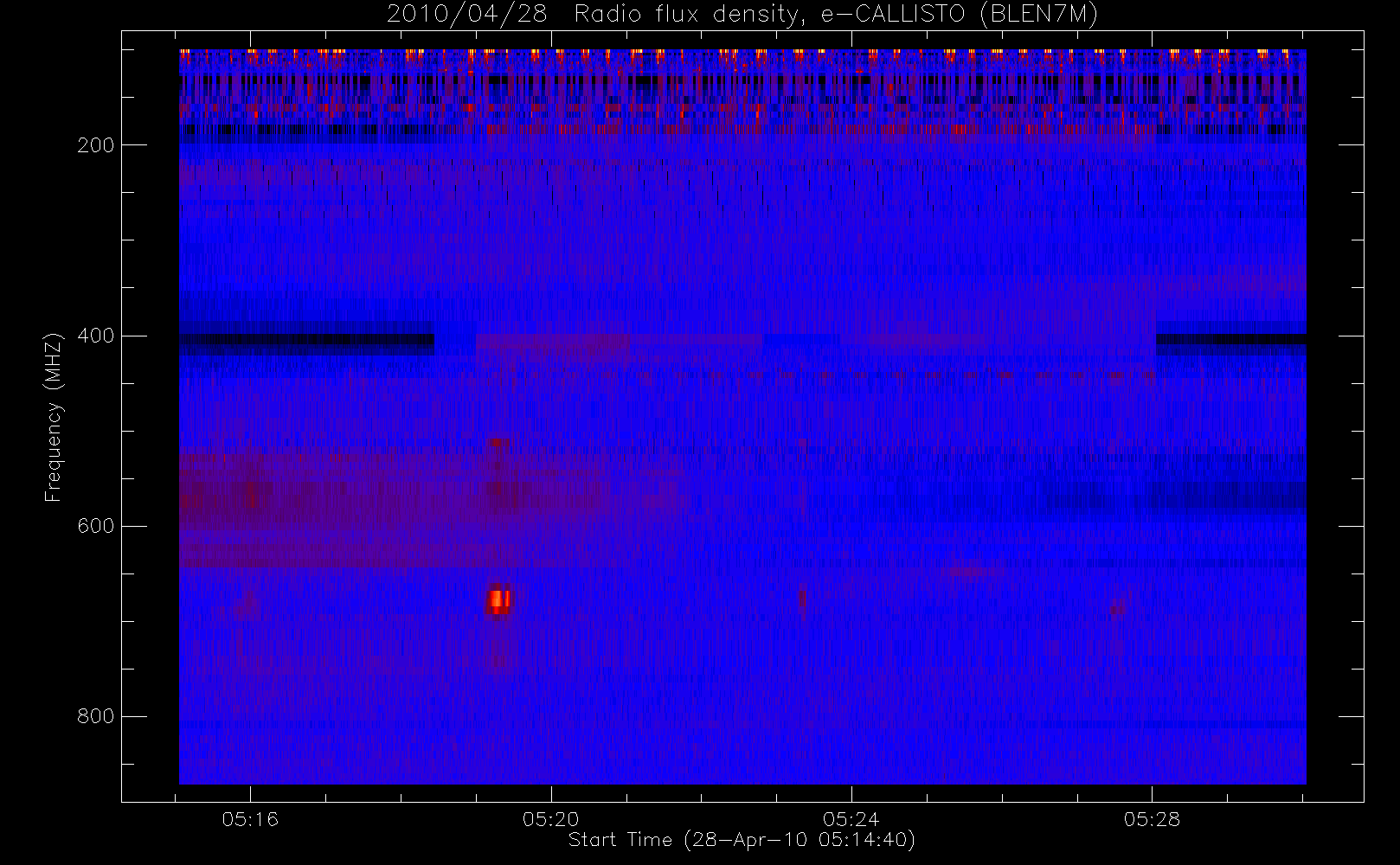1400x865 pixels.
Task: Click the 200 frequency tick label
Action: point(96,145)
